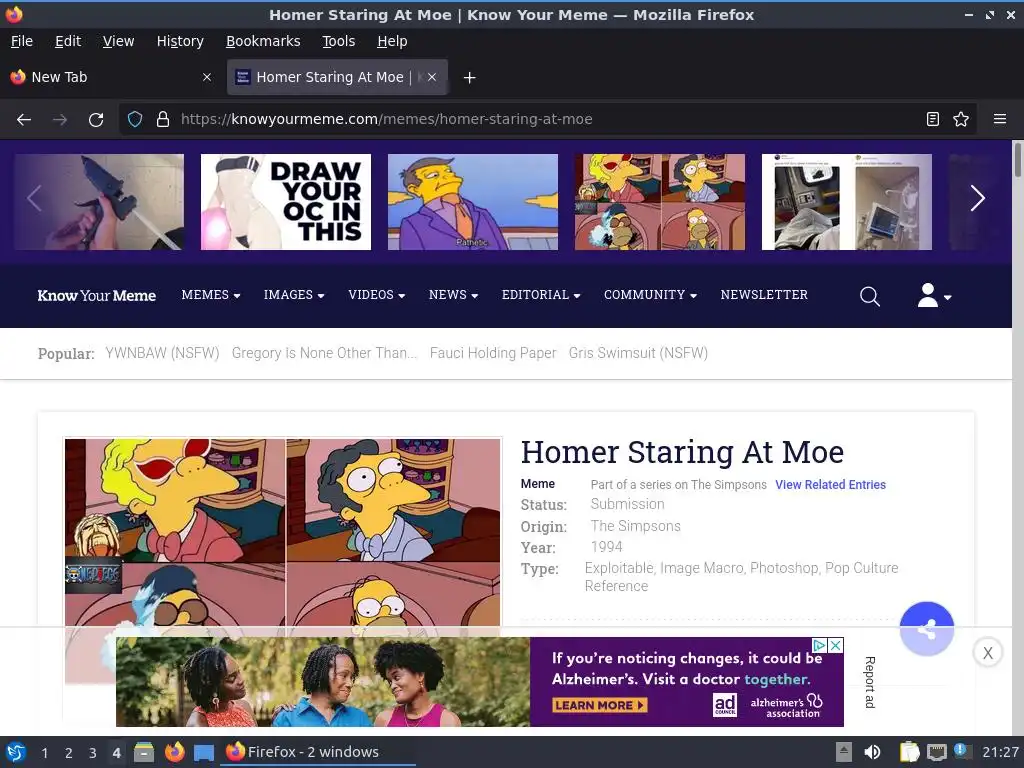Open the Firefox hamburger menu
1024x768 pixels.
point(999,119)
